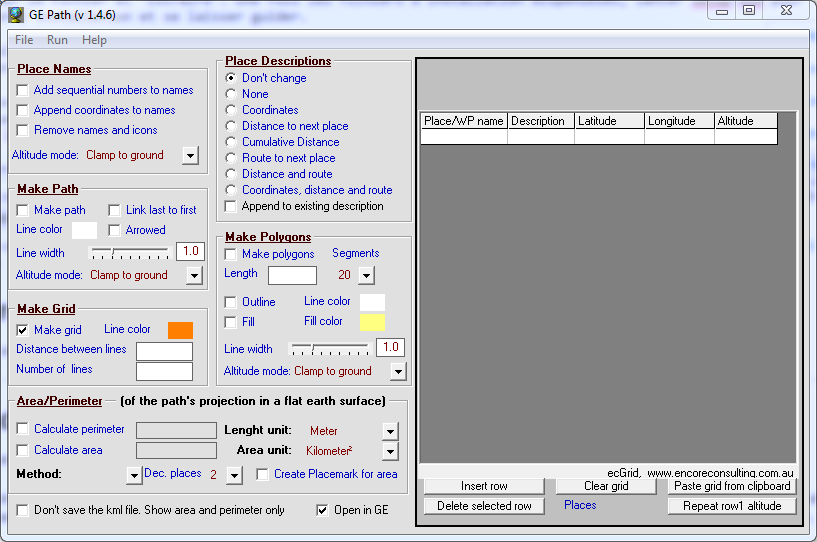Click Paste grid from clipboard button
Viewport: 817px width, 542px height.
tap(732, 486)
